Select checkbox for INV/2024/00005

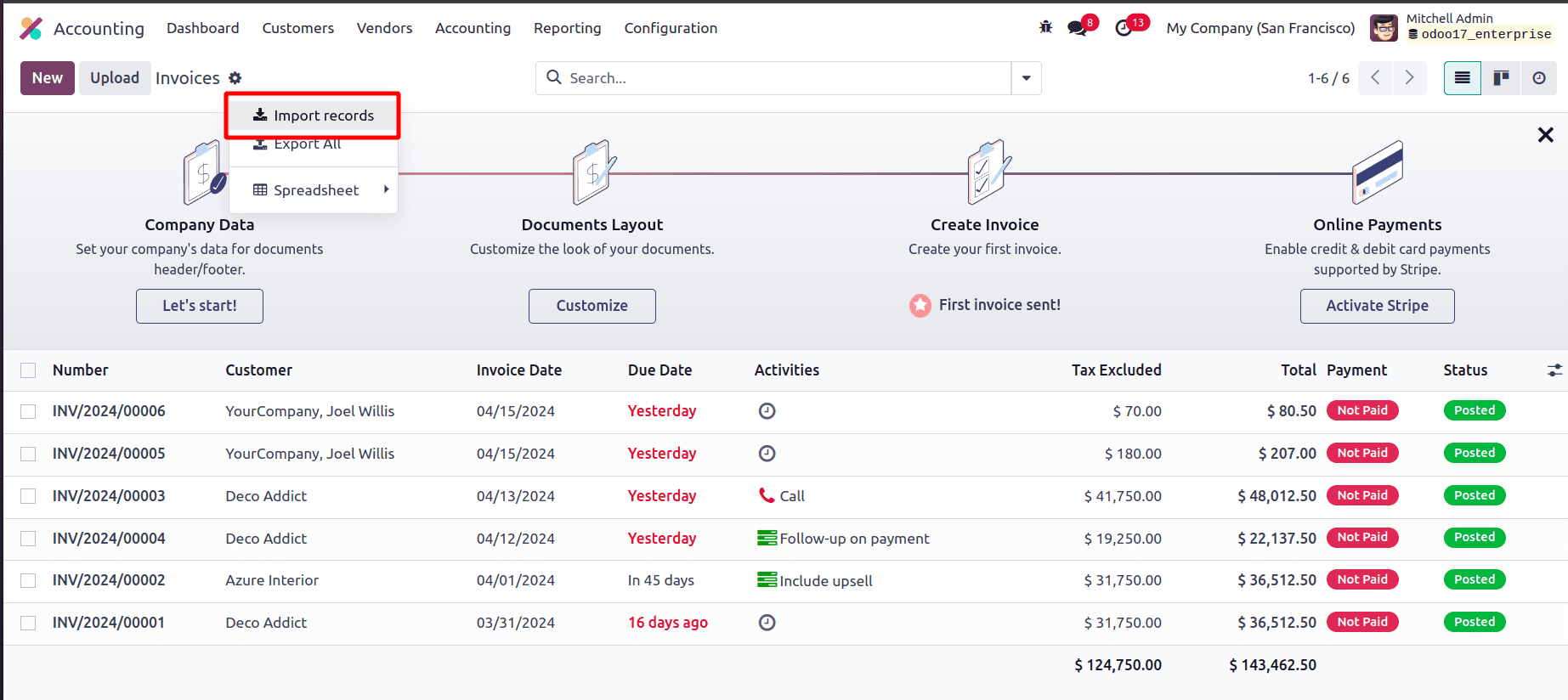(28, 454)
